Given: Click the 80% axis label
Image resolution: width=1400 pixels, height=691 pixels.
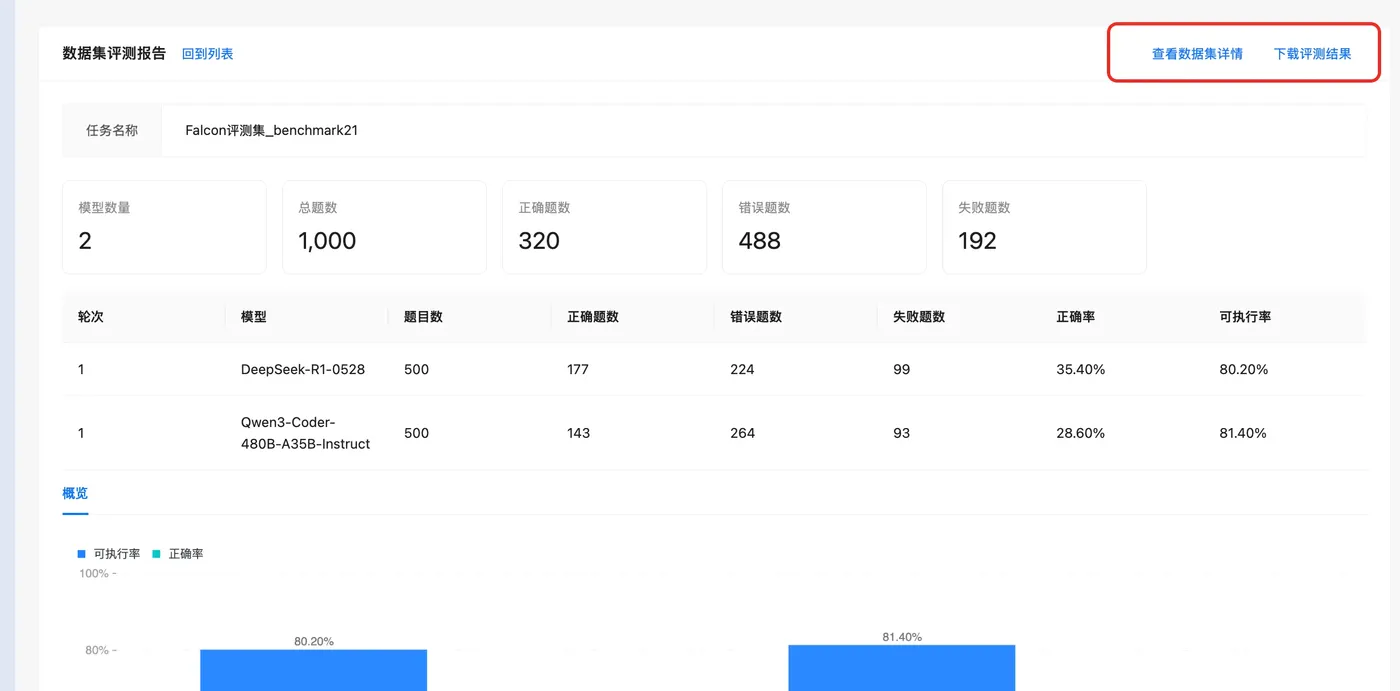Looking at the screenshot, I should tap(97, 650).
